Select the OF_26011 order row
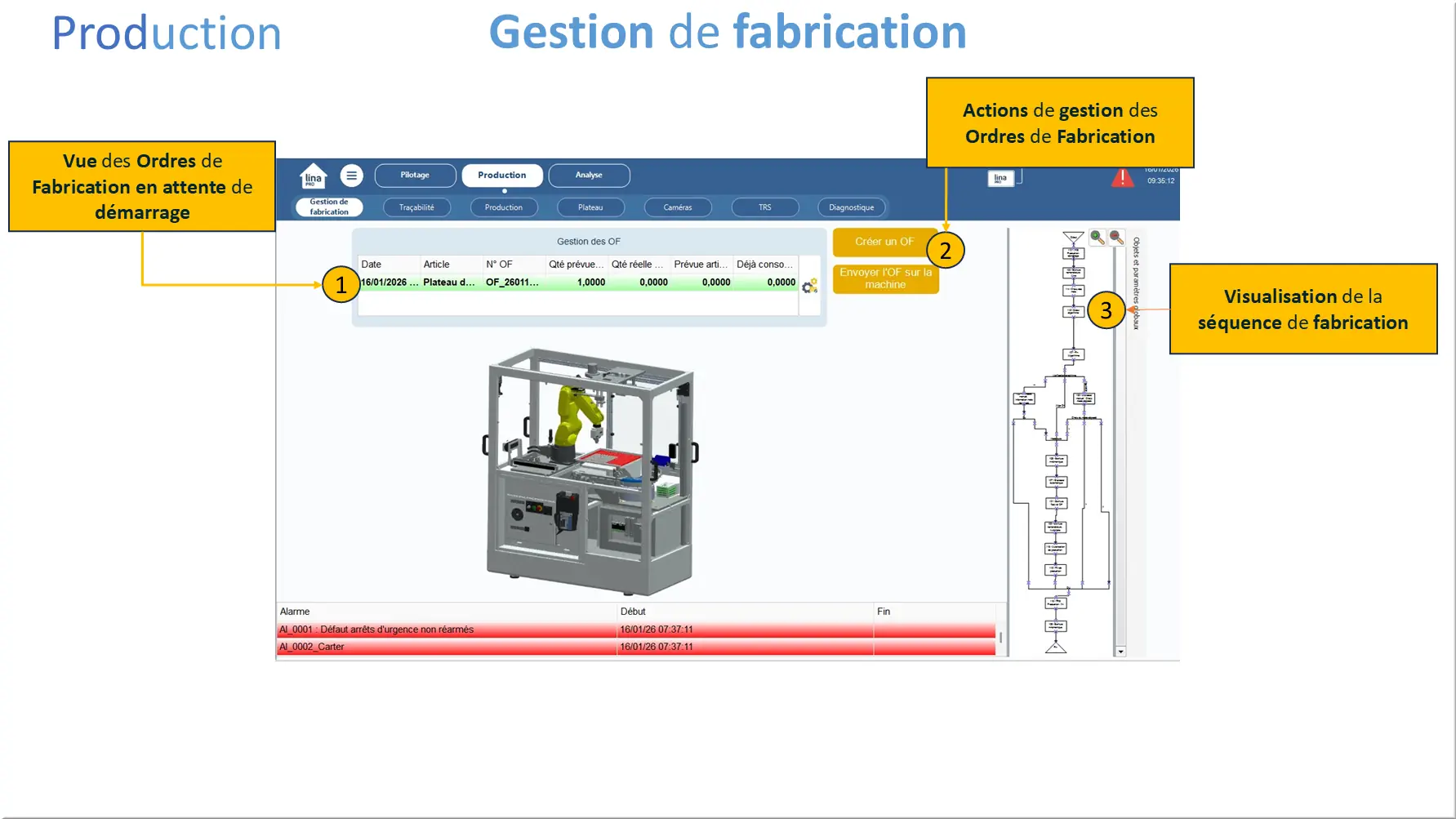1456x819 pixels. [x=577, y=283]
